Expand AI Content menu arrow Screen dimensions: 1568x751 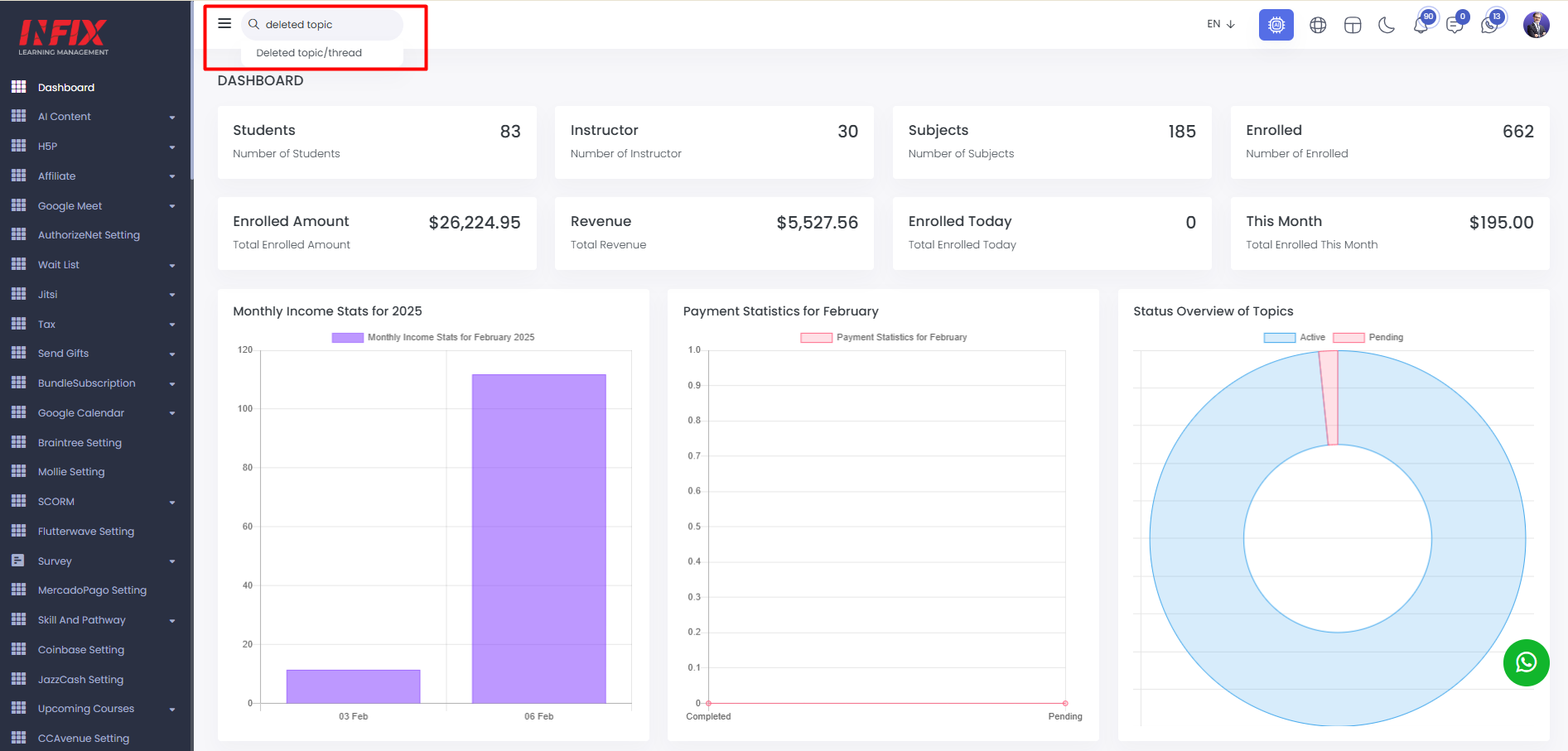pos(172,118)
